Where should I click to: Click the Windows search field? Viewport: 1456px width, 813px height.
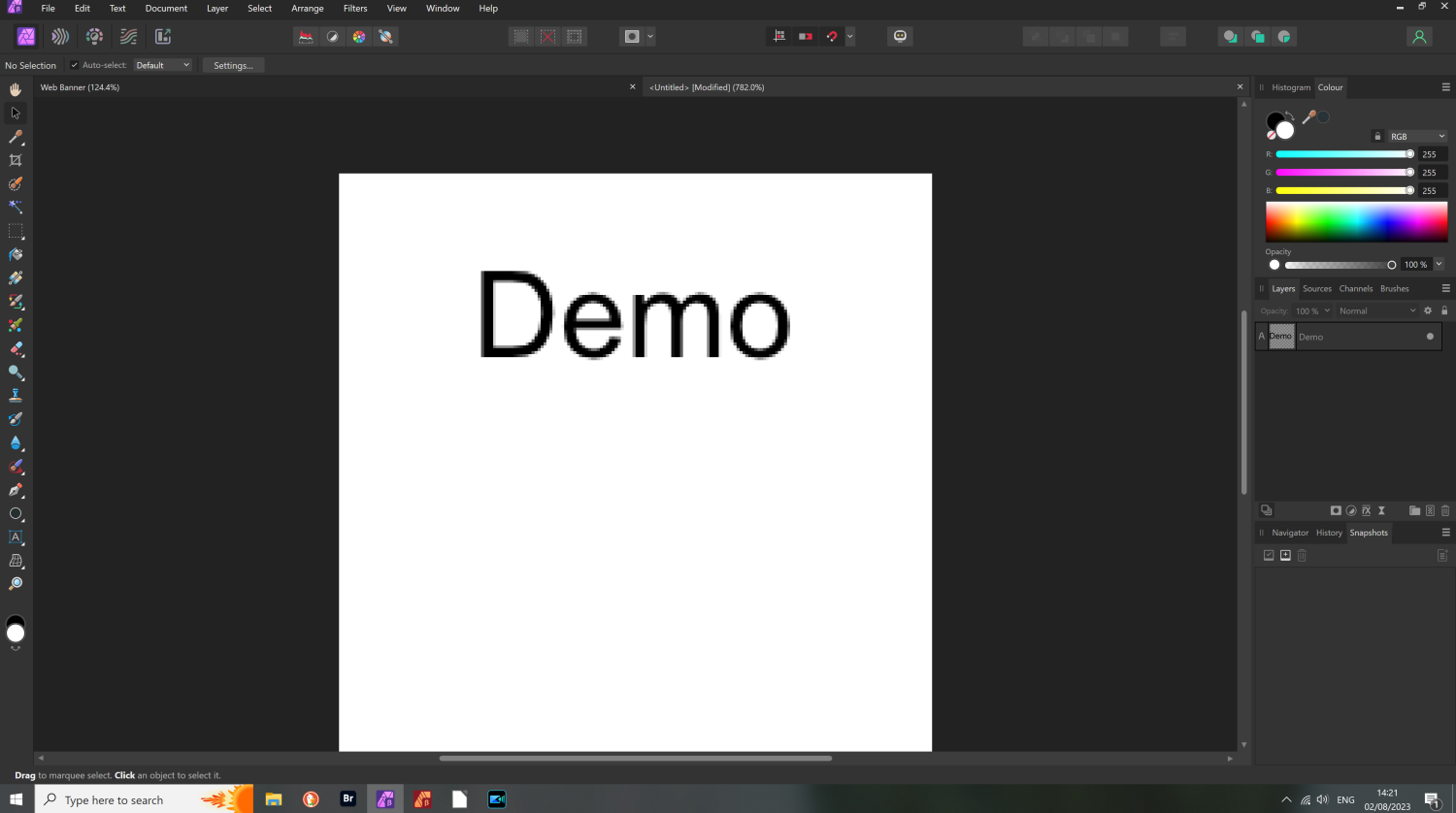coord(116,798)
